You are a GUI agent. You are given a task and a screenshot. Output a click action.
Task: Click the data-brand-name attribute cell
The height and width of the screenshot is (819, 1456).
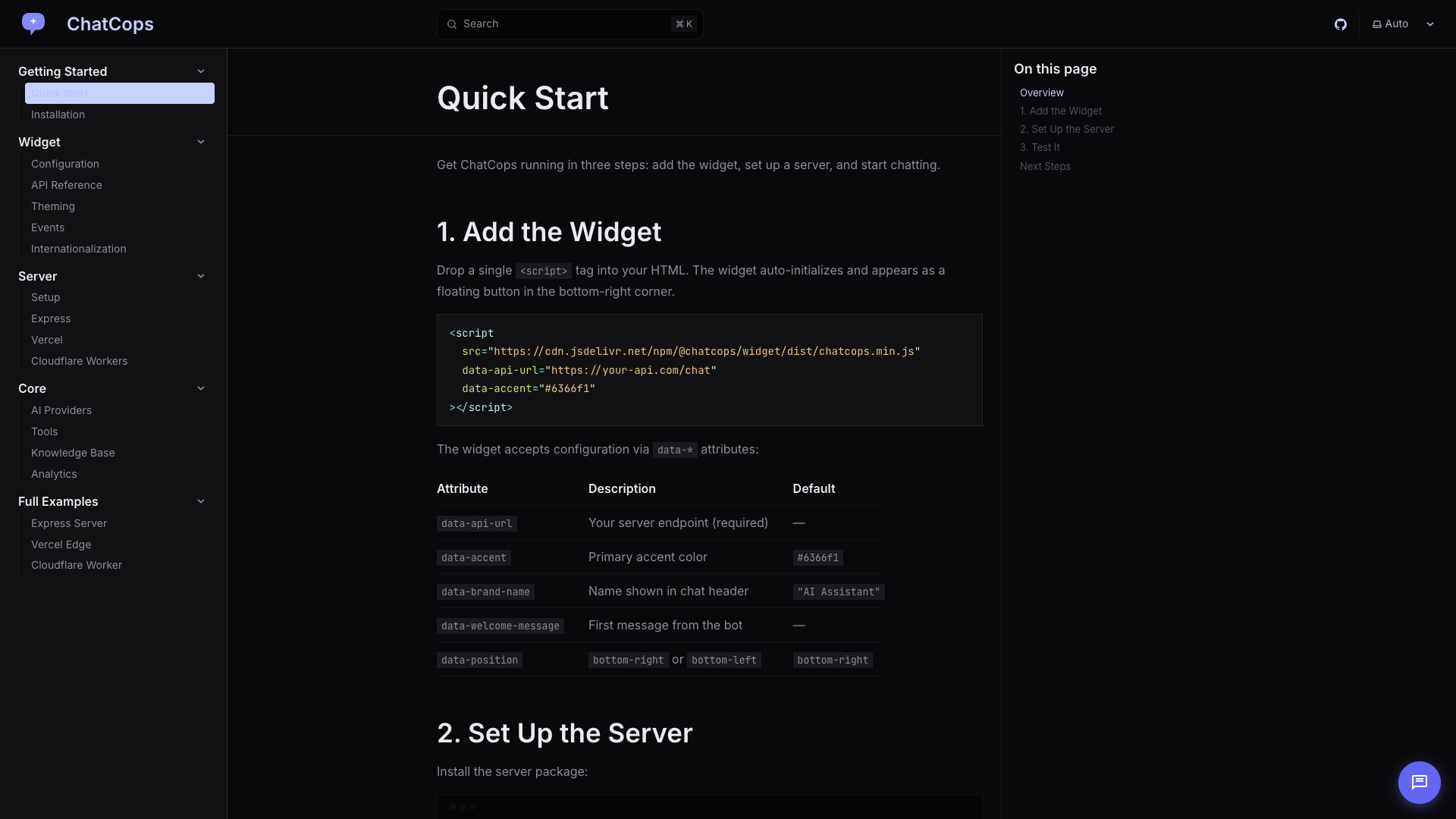point(485,591)
